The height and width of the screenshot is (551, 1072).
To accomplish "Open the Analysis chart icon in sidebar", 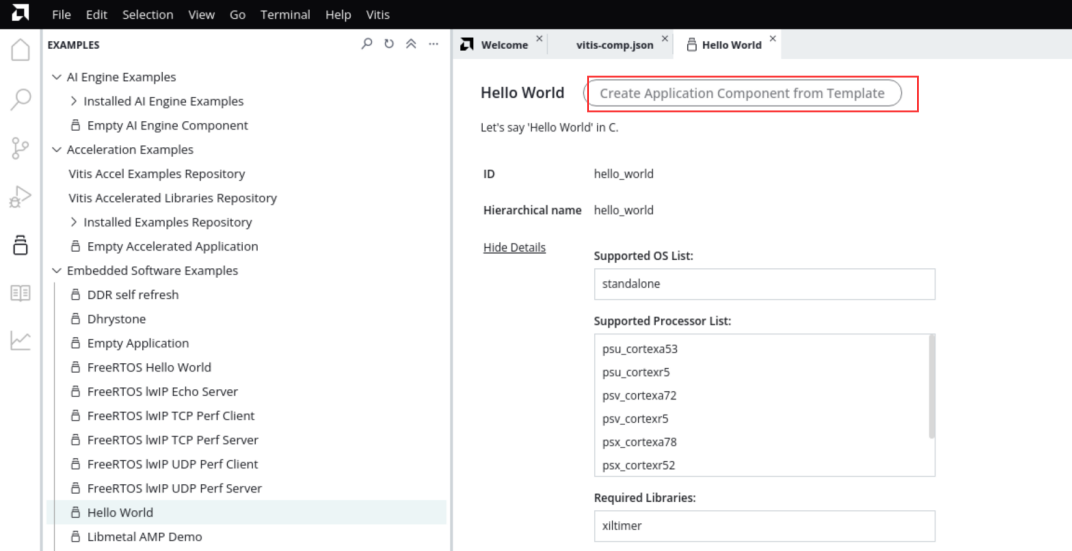I will pos(21,340).
